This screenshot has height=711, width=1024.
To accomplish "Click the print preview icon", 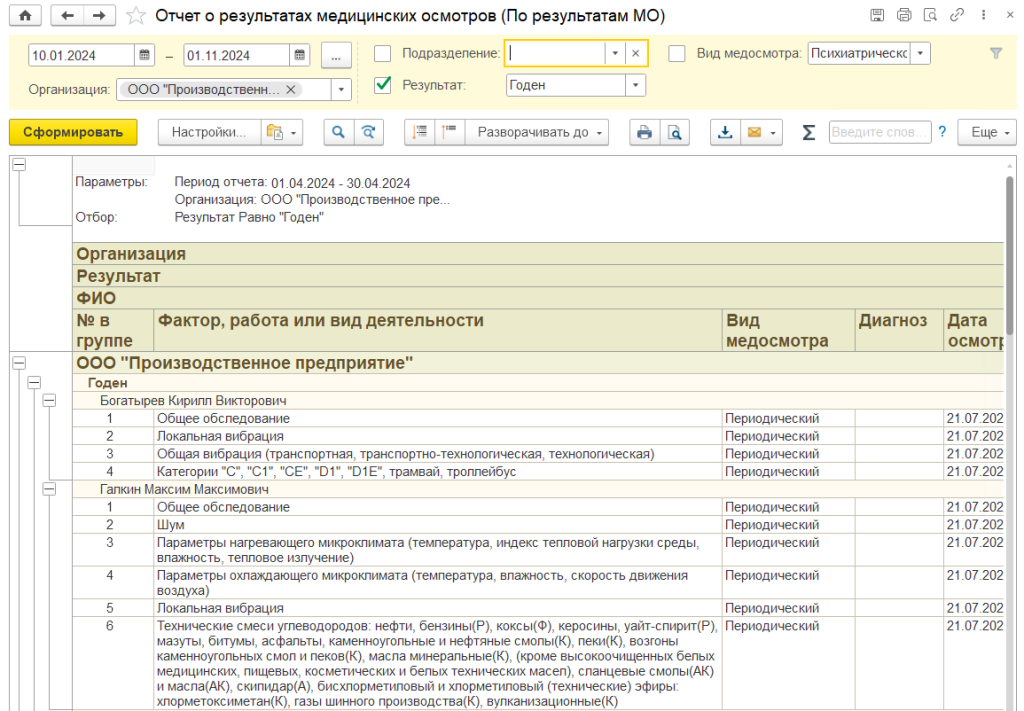I will tap(674, 132).
